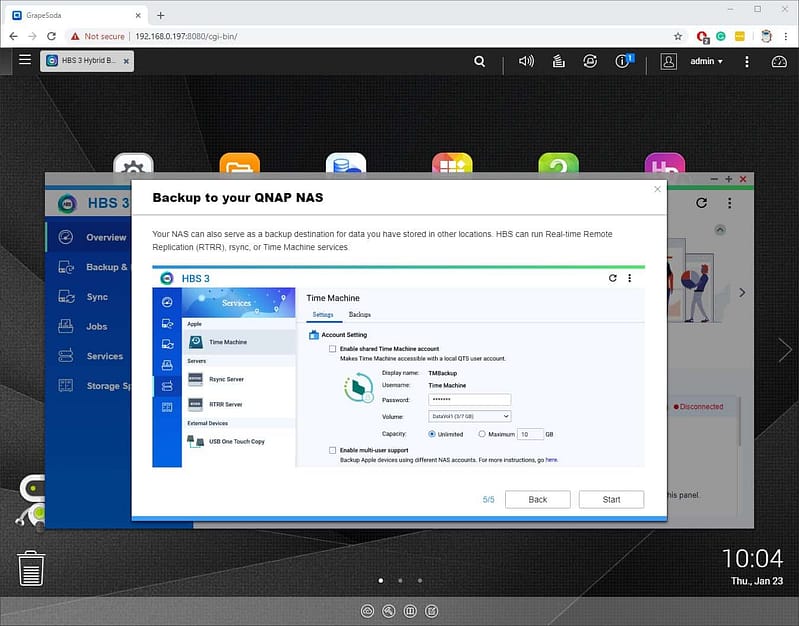Screen dimensions: 799x626
Task: Open Help Center green question icon
Action: 558,163
